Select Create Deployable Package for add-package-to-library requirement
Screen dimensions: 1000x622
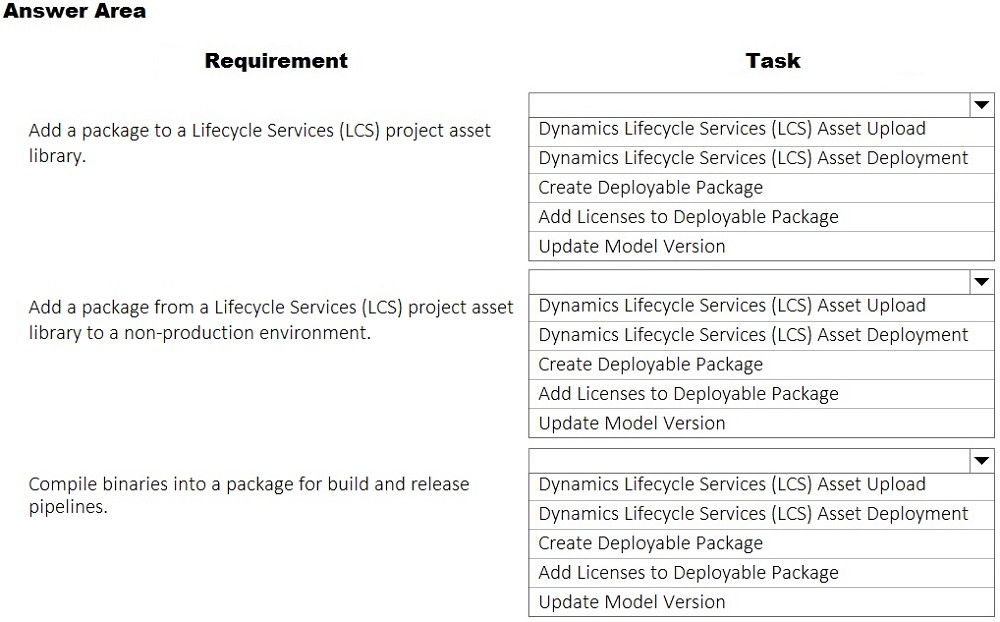[650, 187]
